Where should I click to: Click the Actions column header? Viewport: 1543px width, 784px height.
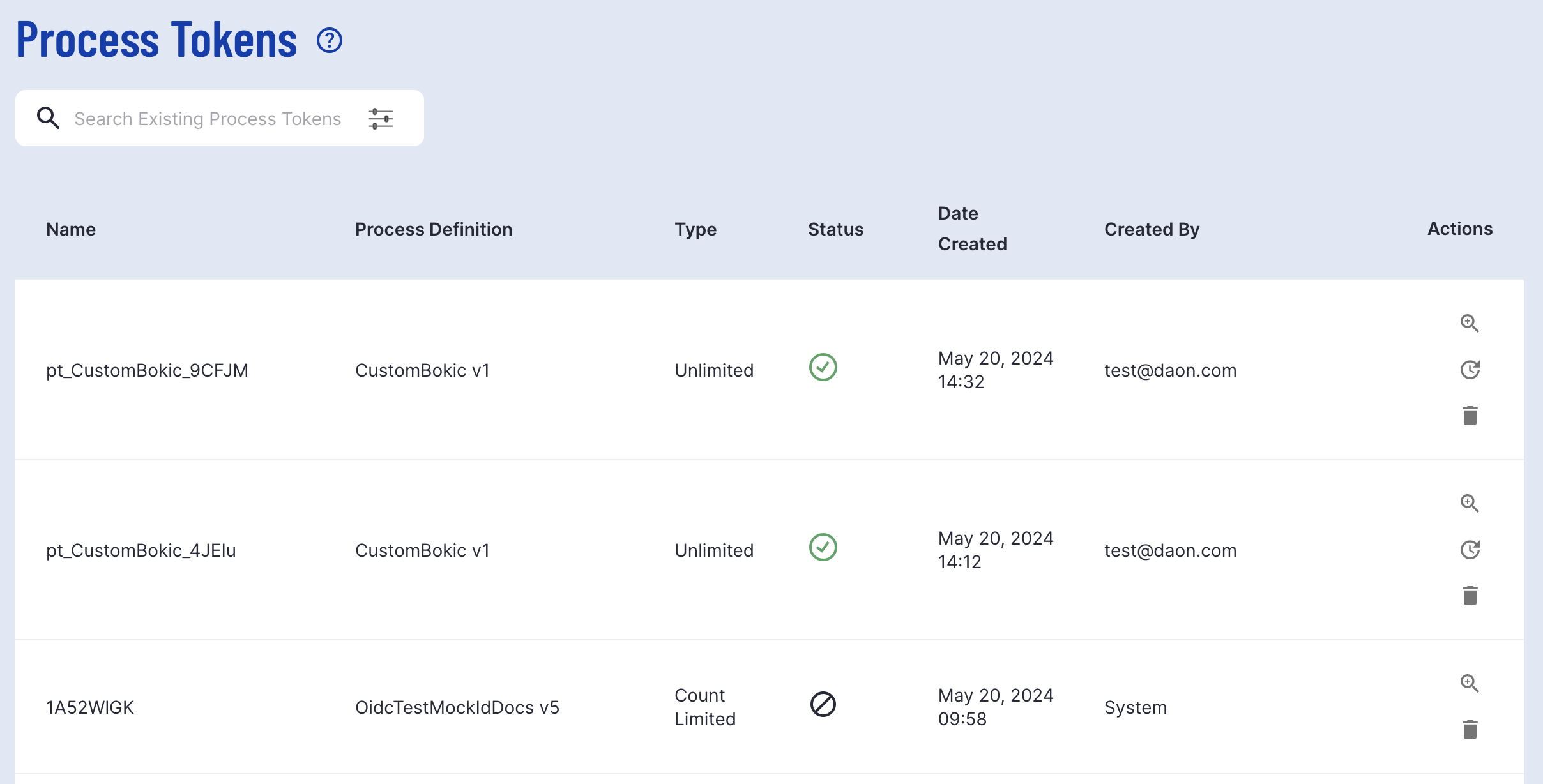(x=1460, y=229)
